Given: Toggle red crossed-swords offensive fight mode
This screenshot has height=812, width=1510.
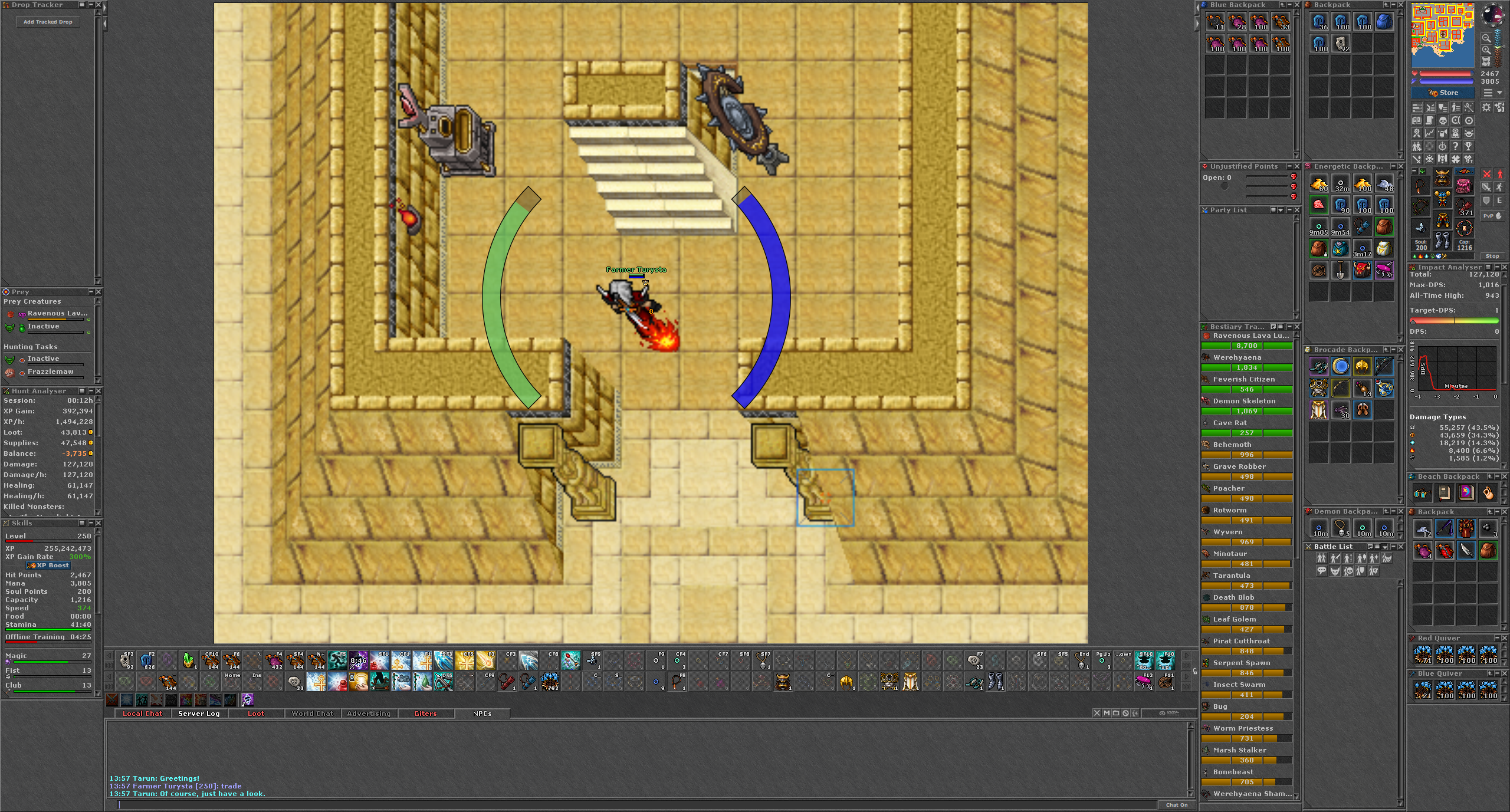Looking at the screenshot, I should [x=1486, y=174].
